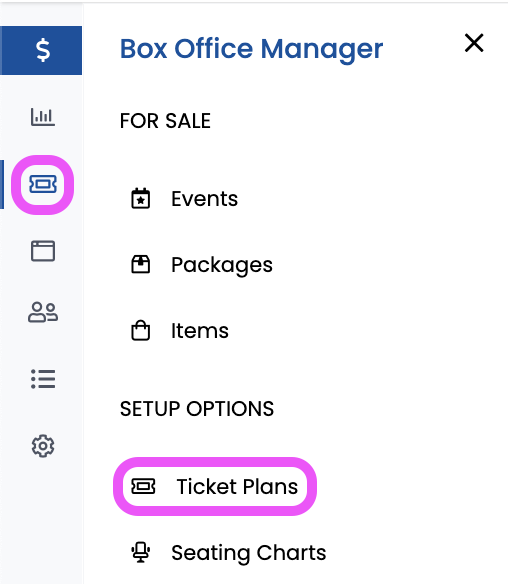This screenshot has width=508, height=584.
Task: Close the Box Office Manager panel
Action: tap(474, 43)
